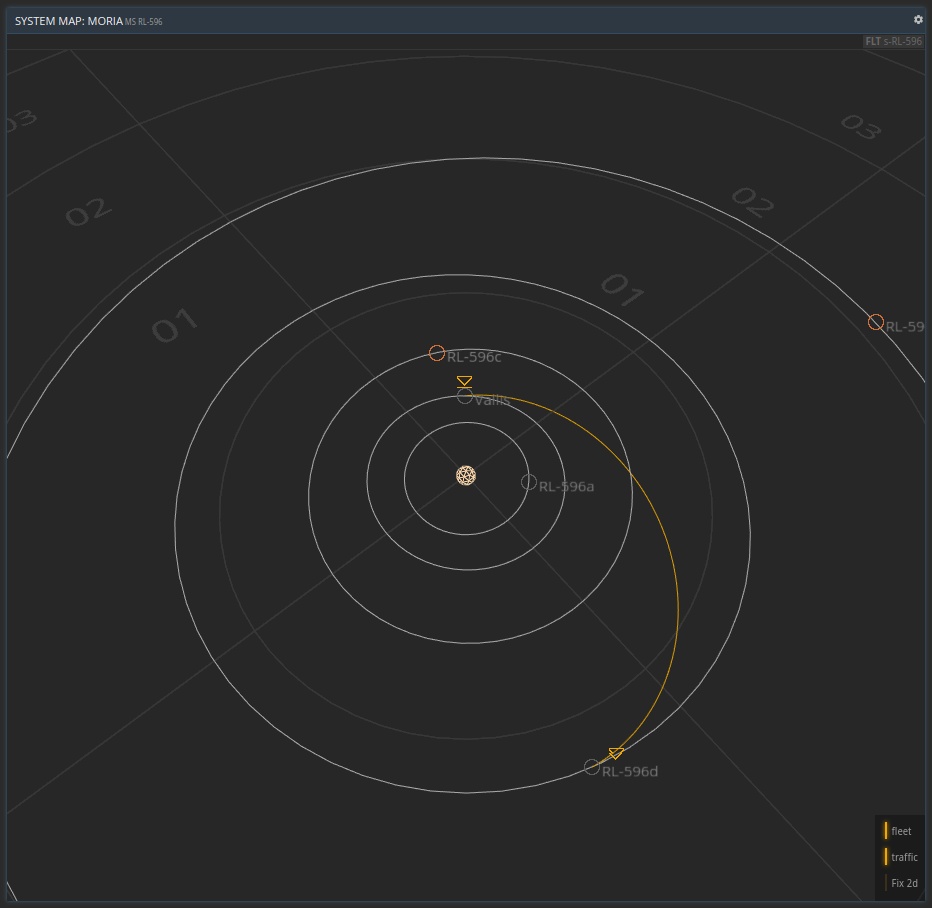This screenshot has width=932, height=908.
Task: Enable the Fix 2d view option
Action: point(902,883)
